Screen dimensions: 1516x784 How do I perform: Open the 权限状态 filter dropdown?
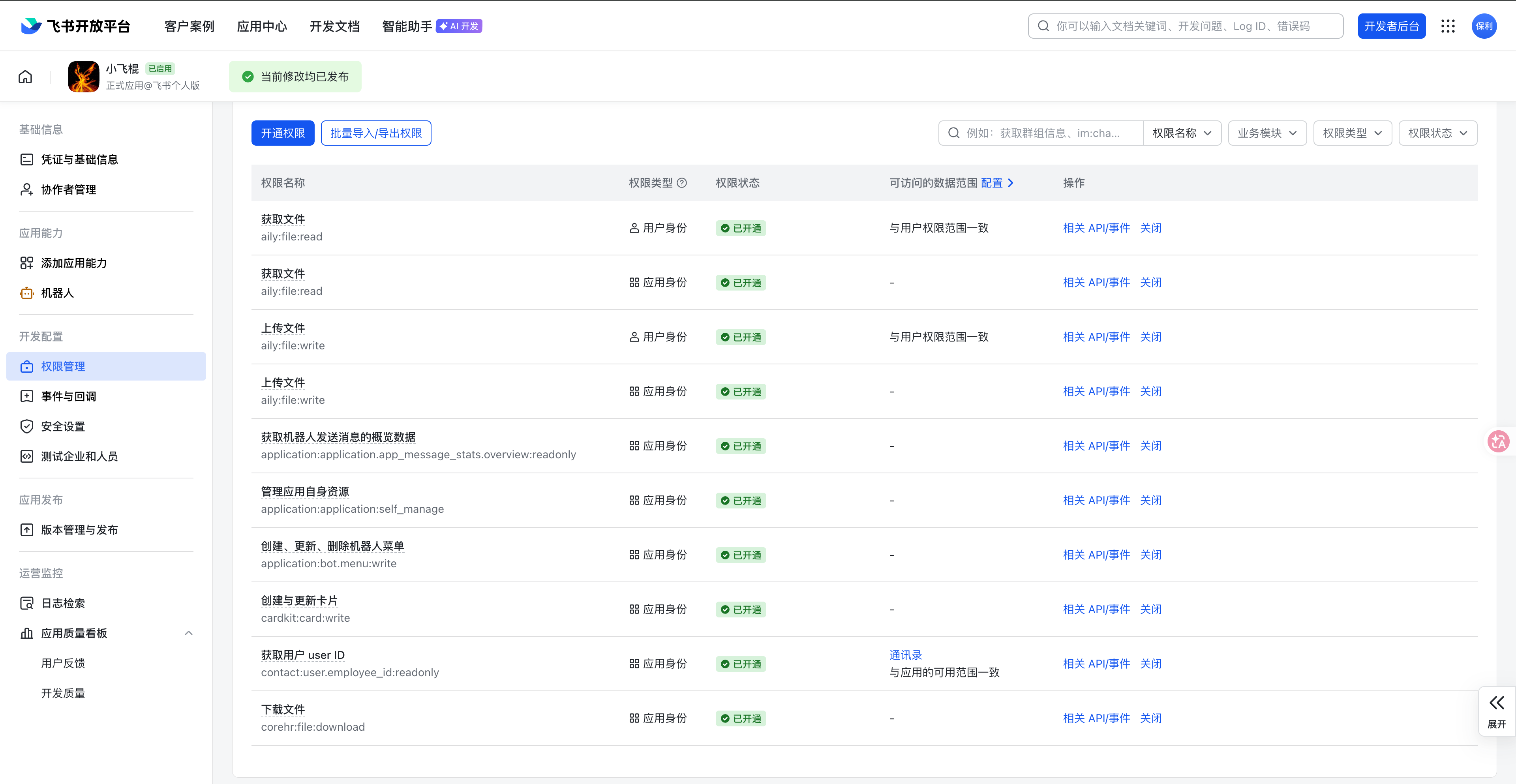[x=1438, y=133]
